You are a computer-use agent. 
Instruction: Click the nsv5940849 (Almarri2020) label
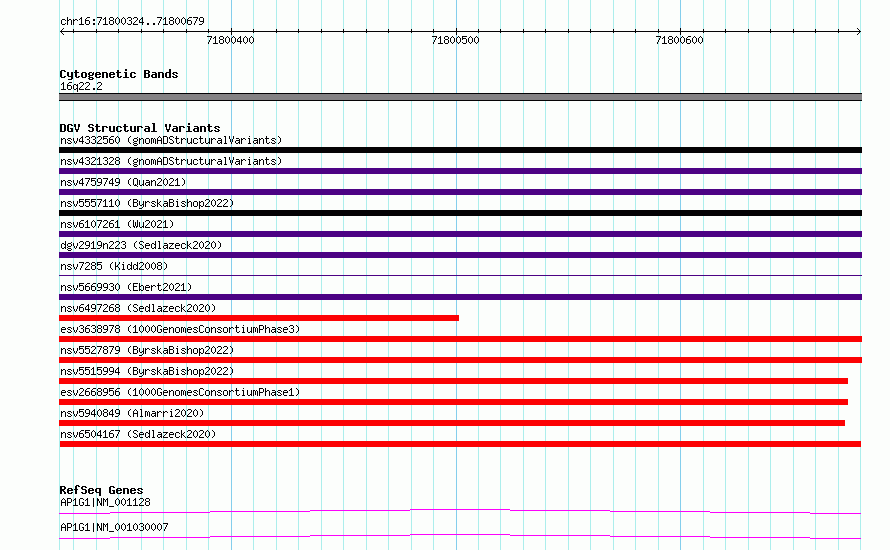132,413
